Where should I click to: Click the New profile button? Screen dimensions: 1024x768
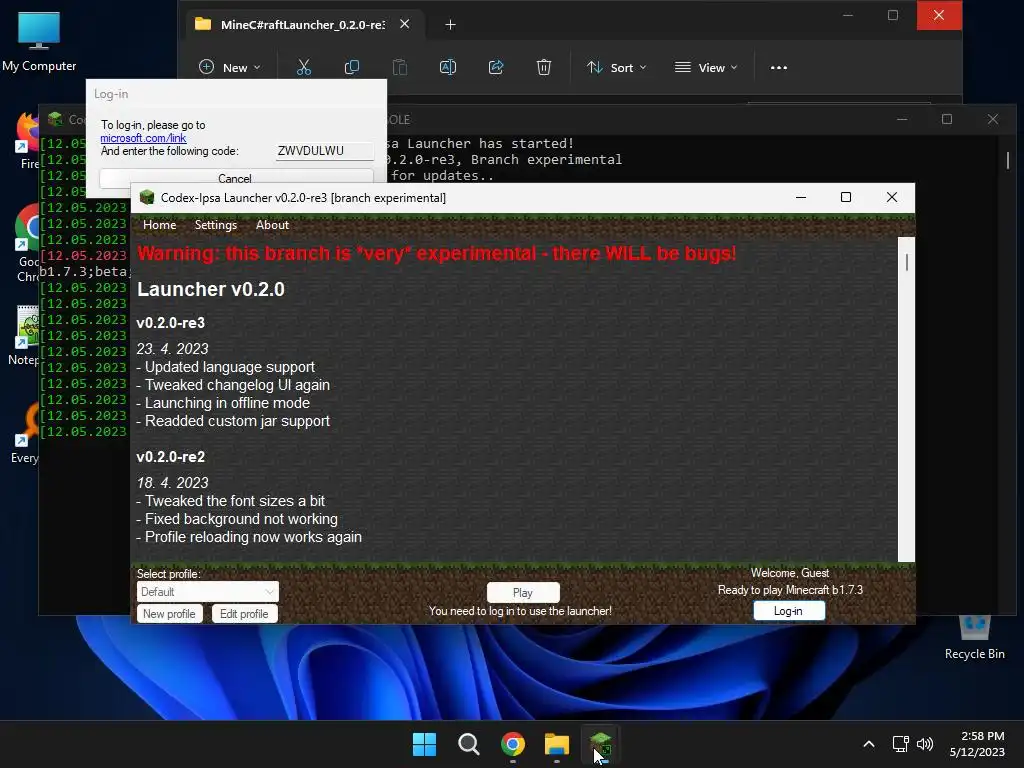(169, 614)
